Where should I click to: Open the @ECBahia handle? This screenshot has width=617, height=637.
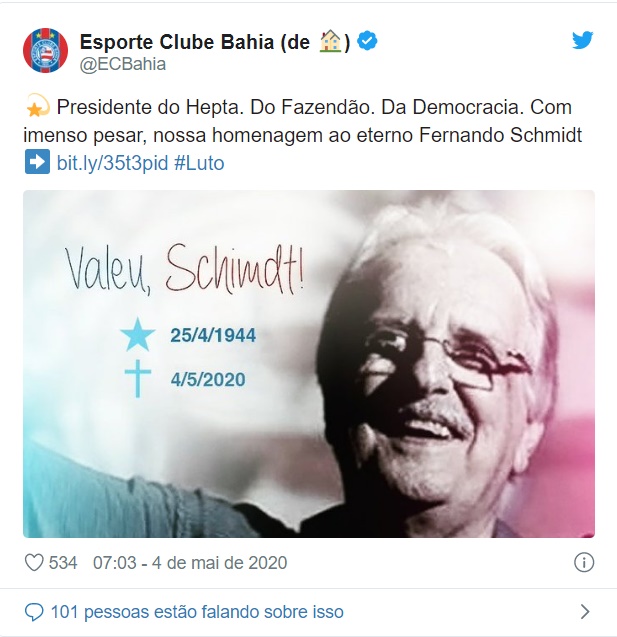(x=123, y=65)
